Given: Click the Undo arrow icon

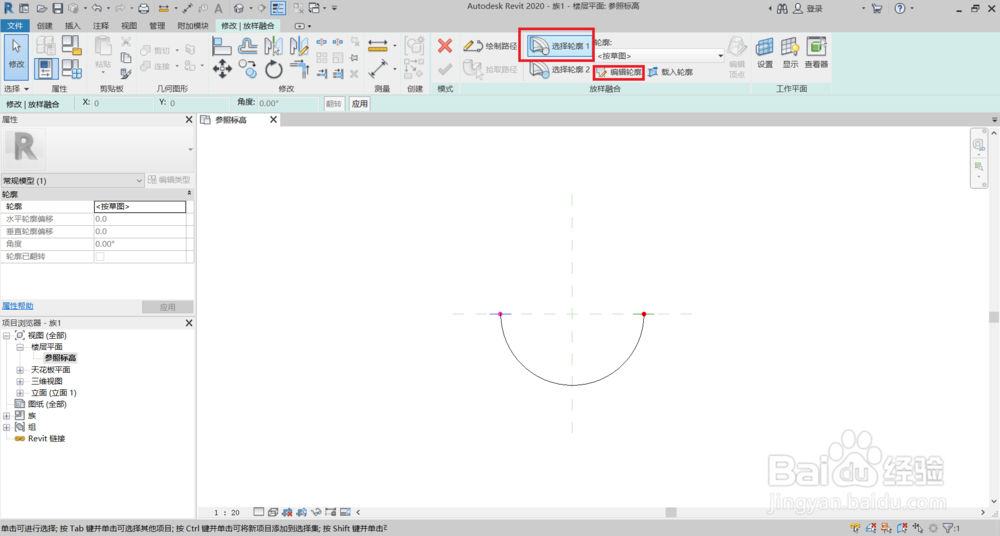Looking at the screenshot, I should pyautogui.click(x=96, y=8).
